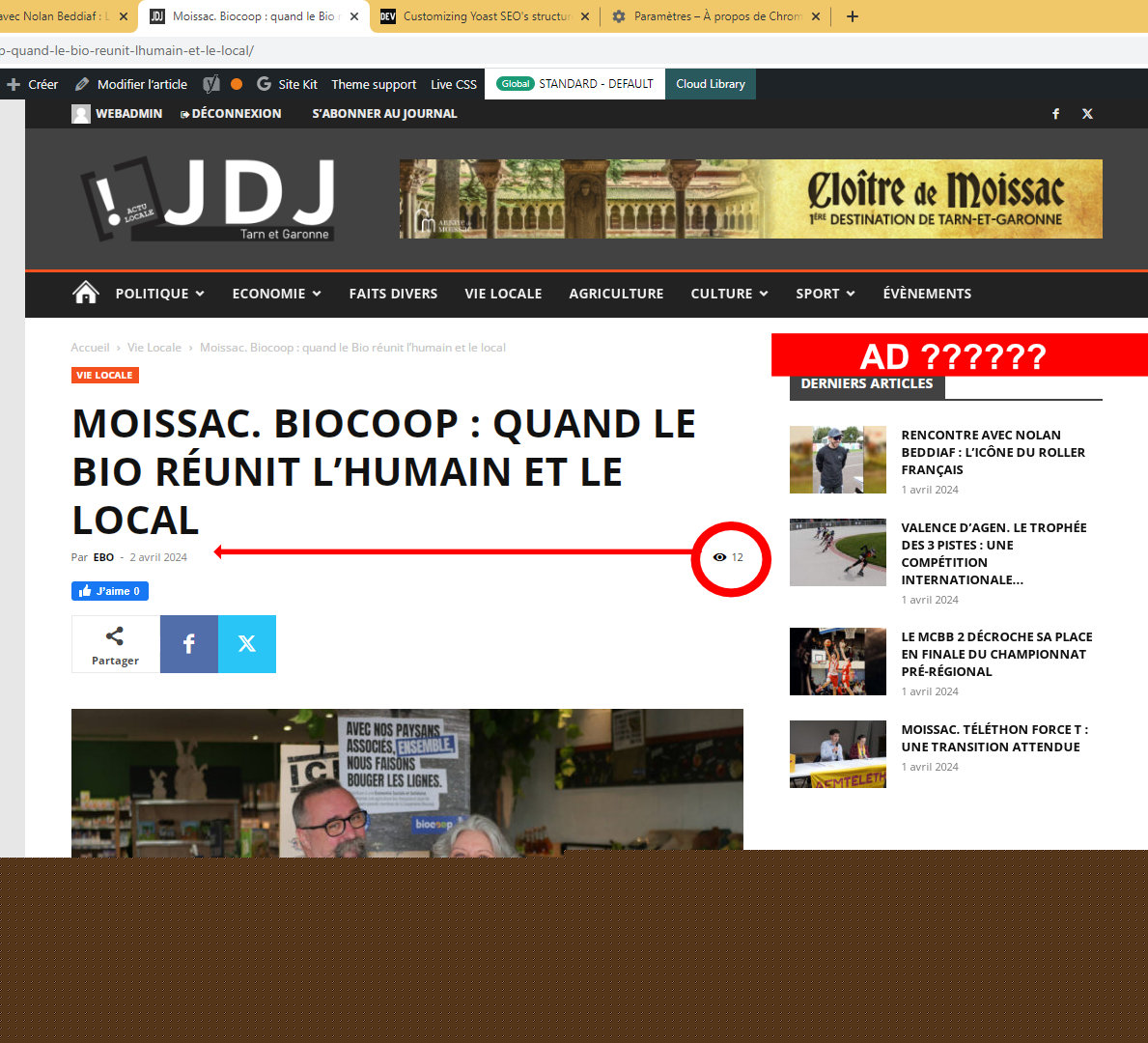Image resolution: width=1148 pixels, height=1043 pixels.
Task: Open 'Valence d'Agen. Le trophée des 3 pistes' headline
Action: tap(994, 553)
